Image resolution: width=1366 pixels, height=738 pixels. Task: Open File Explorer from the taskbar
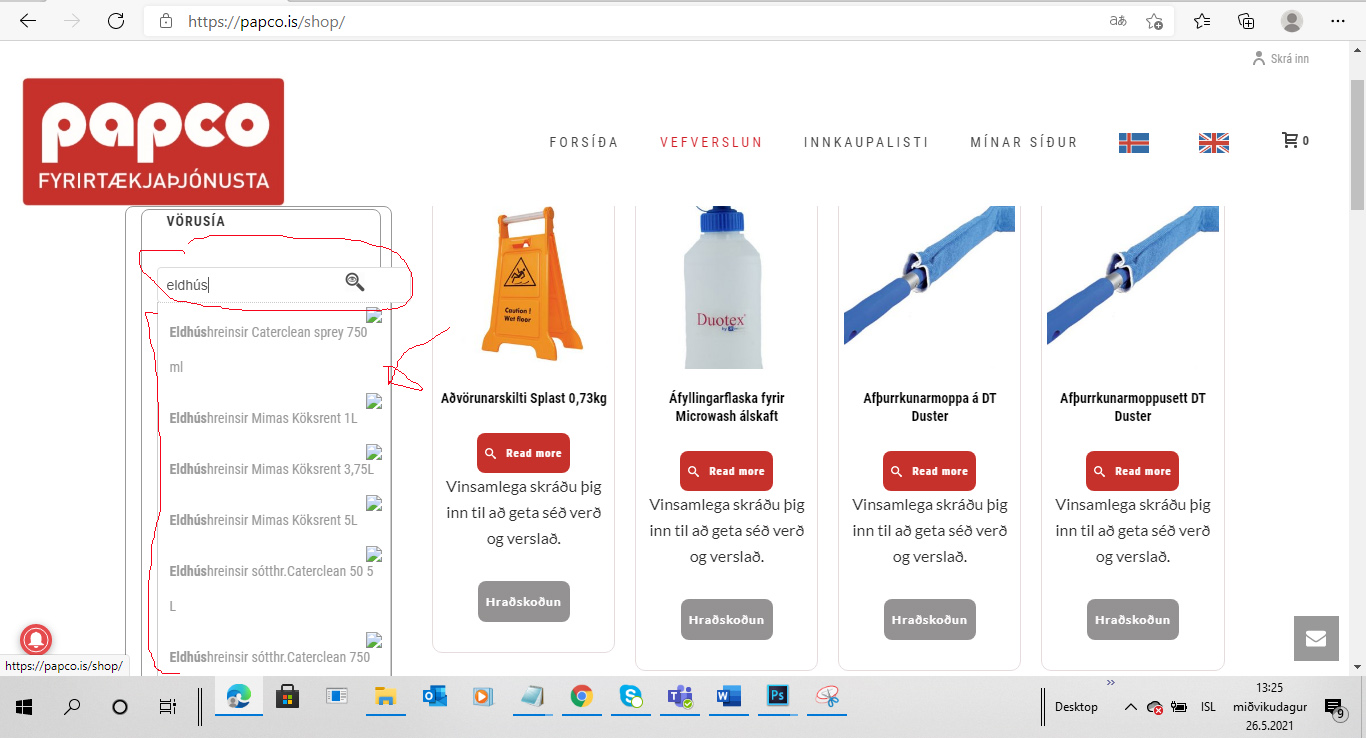tap(386, 697)
